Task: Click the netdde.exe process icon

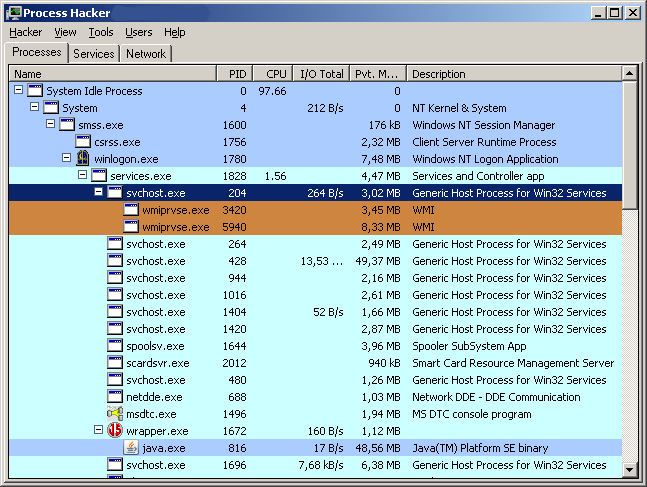Action: (115, 396)
